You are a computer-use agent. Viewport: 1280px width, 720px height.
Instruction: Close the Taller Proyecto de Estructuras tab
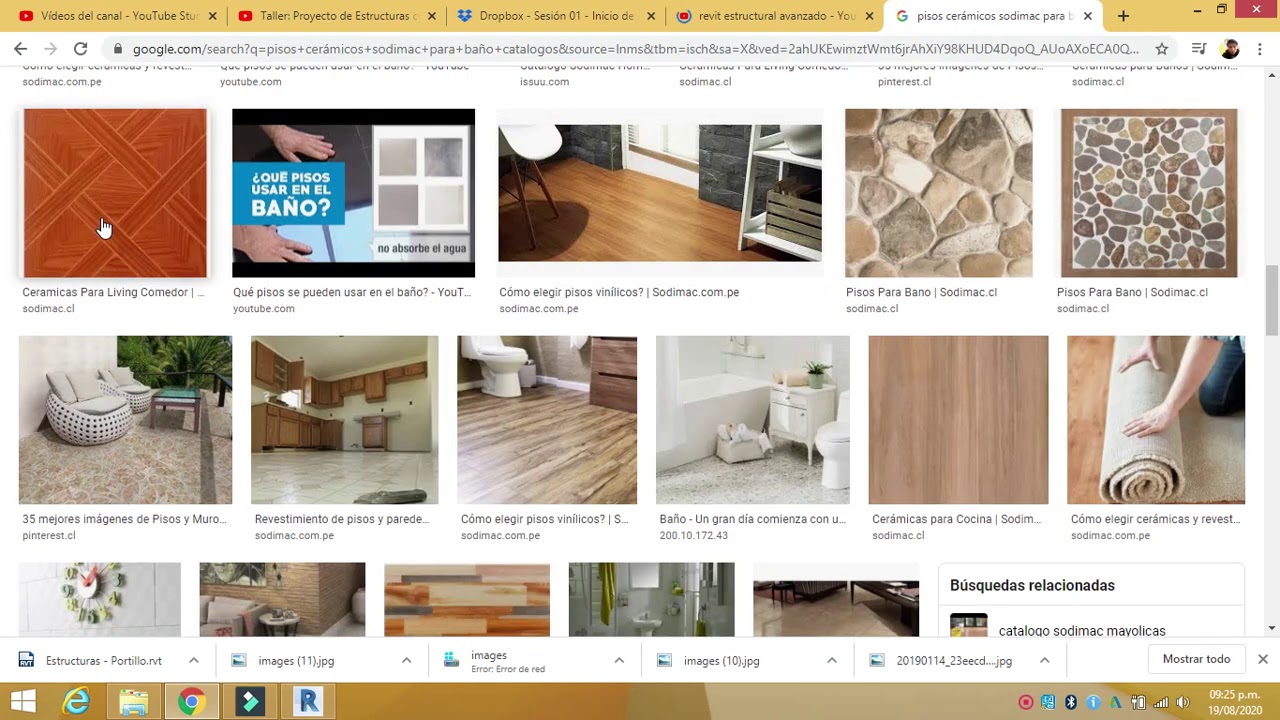(431, 16)
